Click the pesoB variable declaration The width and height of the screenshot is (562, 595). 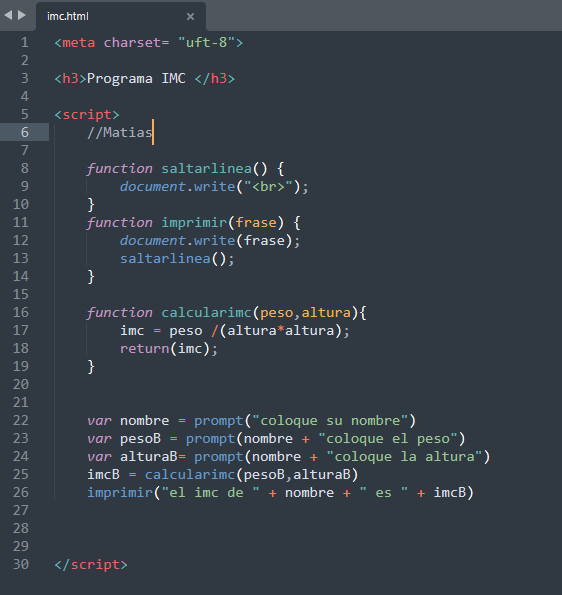tap(140, 439)
